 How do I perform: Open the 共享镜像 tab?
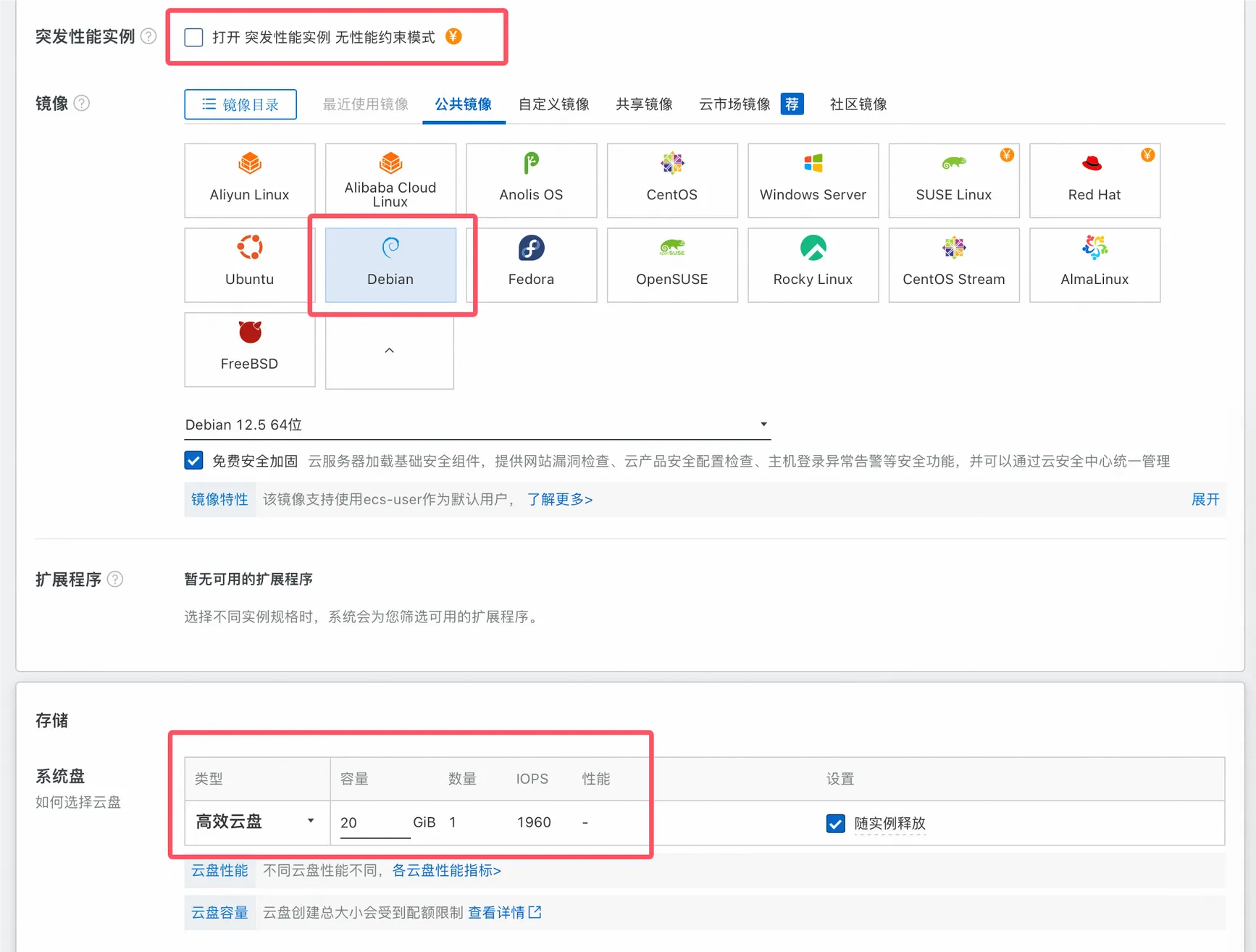[x=644, y=104]
